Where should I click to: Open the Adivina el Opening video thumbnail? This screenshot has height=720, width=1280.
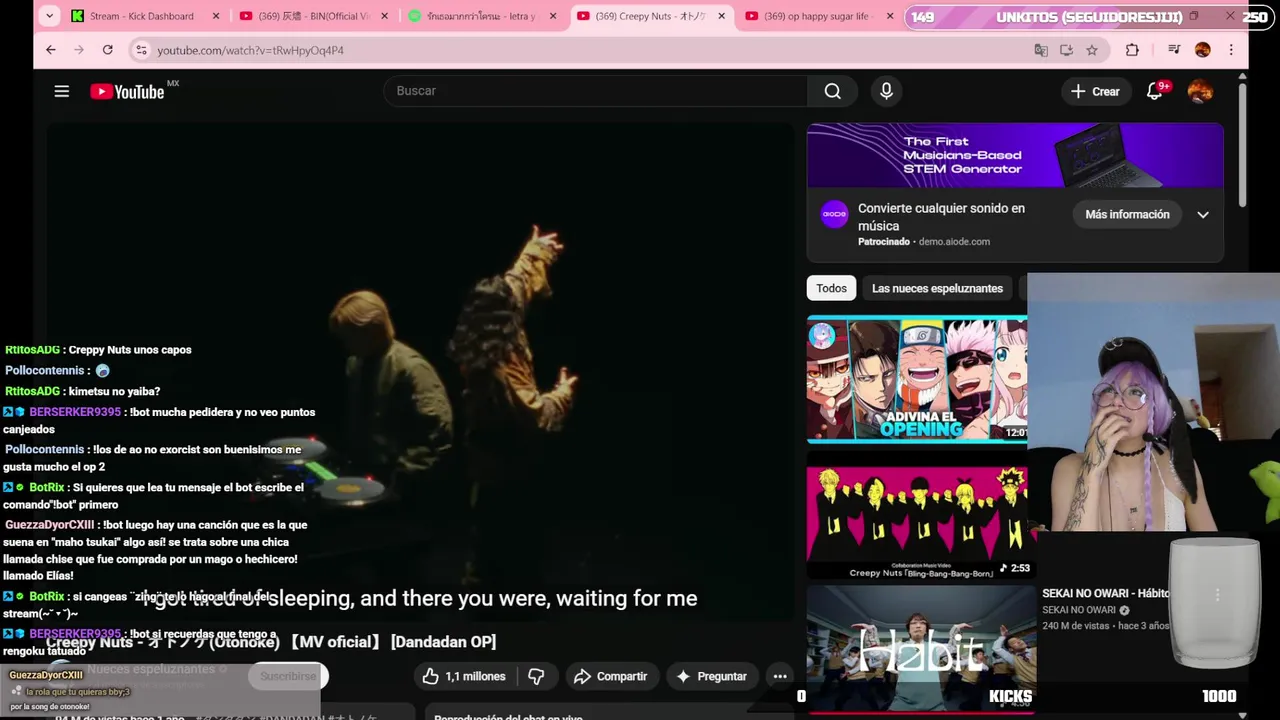pos(917,379)
